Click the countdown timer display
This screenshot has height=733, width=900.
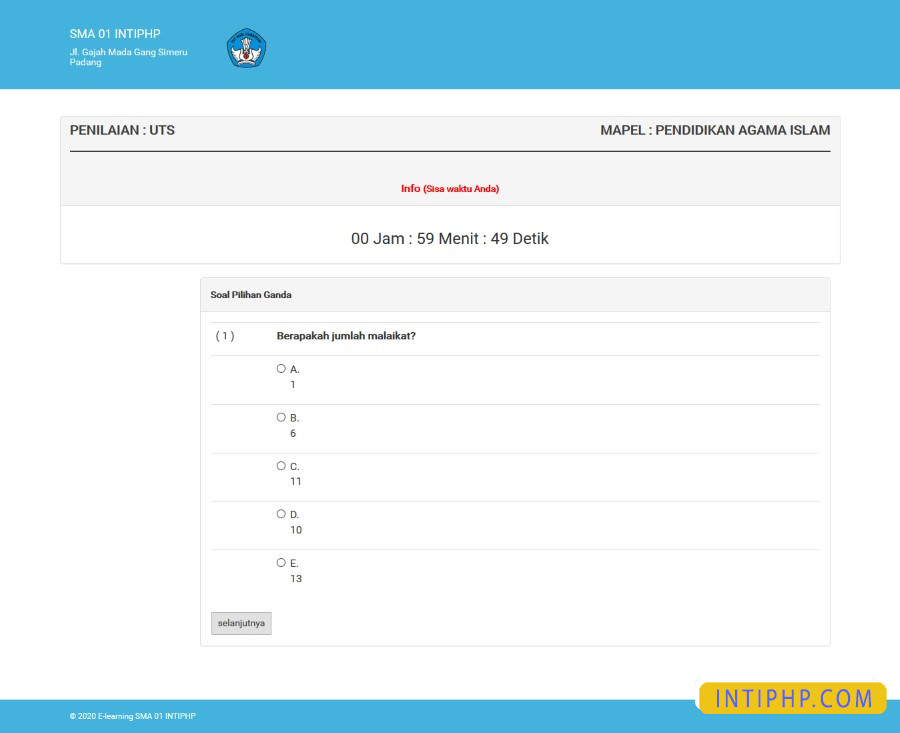click(450, 239)
